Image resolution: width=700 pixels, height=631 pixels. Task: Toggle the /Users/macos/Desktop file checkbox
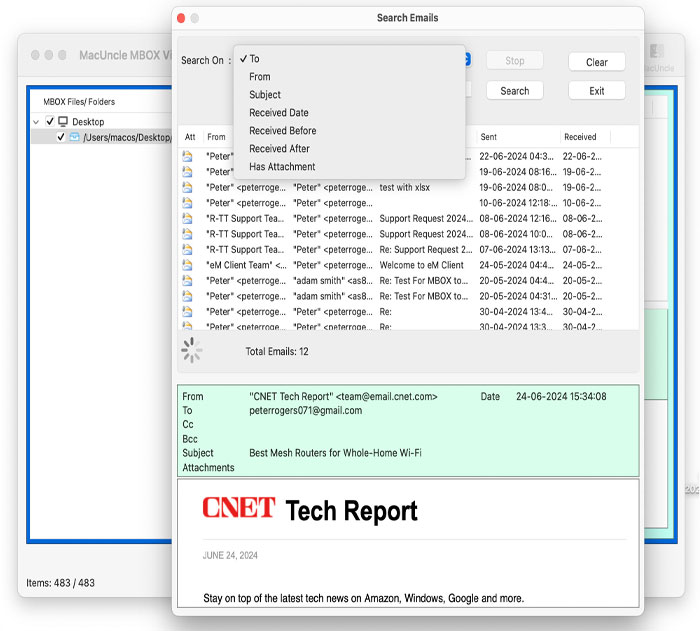(61, 137)
